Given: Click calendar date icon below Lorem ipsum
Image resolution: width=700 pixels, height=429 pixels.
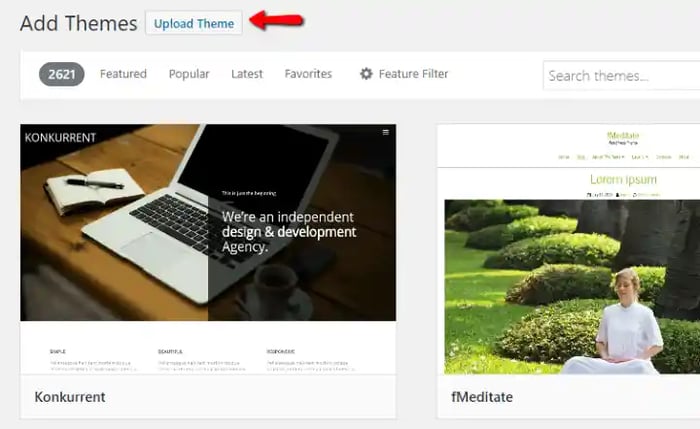Looking at the screenshot, I should [x=590, y=194].
